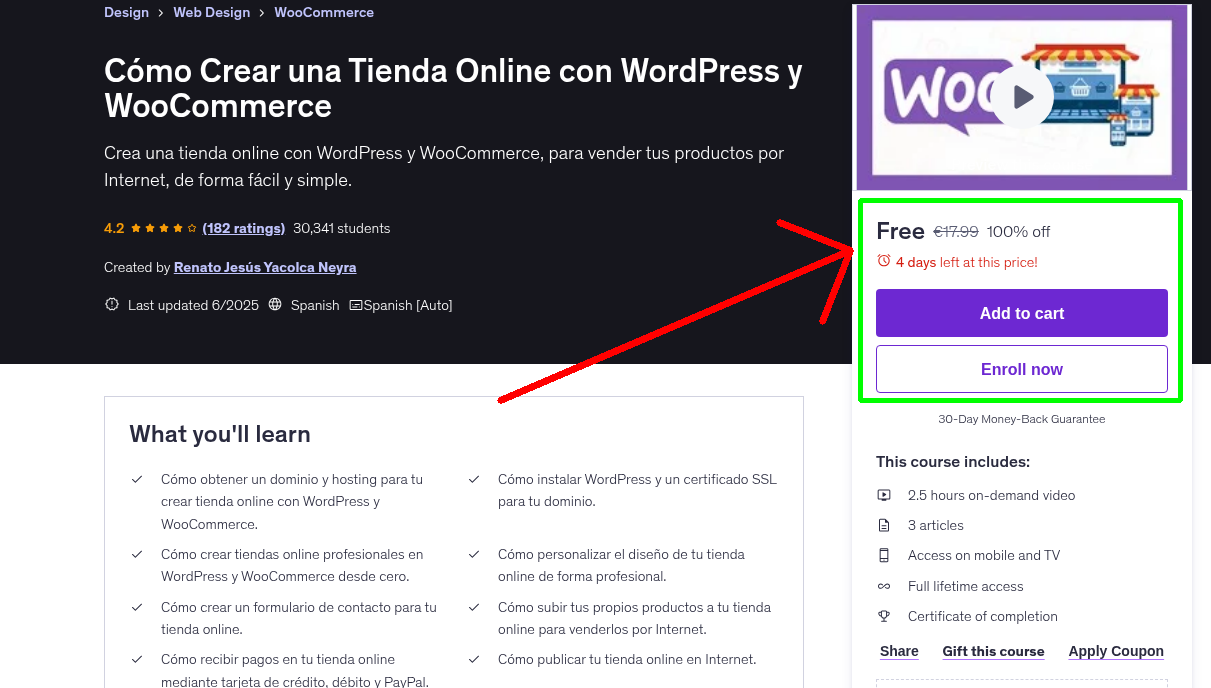This screenshot has height=688, width=1211.
Task: Select the checkmark beside the WordPress SSL topic
Action: click(474, 479)
